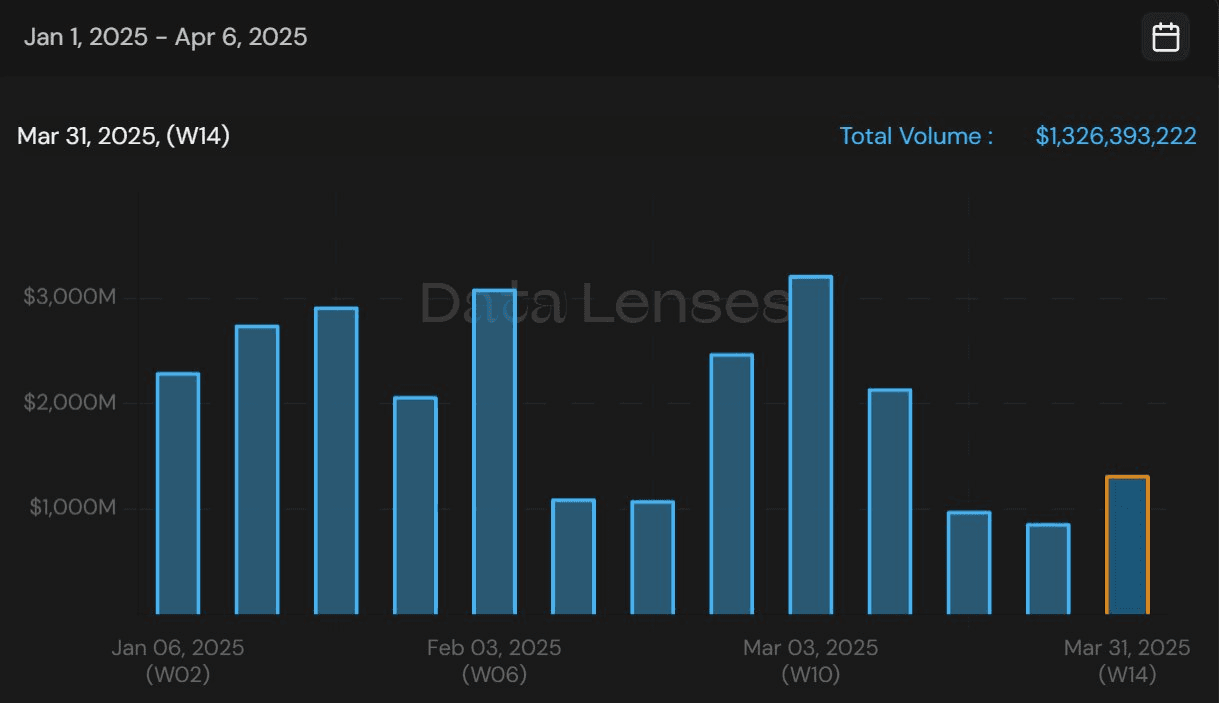Click the $1,000M axis label
Viewport: 1219px width, 703px height.
click(x=73, y=507)
